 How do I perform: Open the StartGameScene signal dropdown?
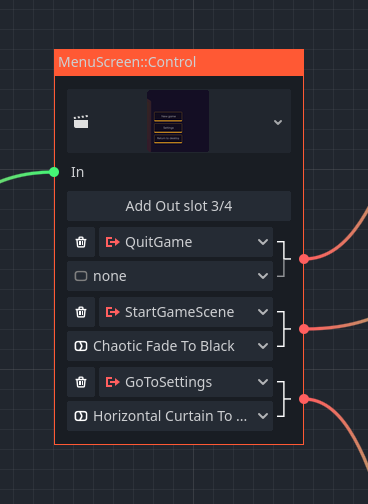186,312
